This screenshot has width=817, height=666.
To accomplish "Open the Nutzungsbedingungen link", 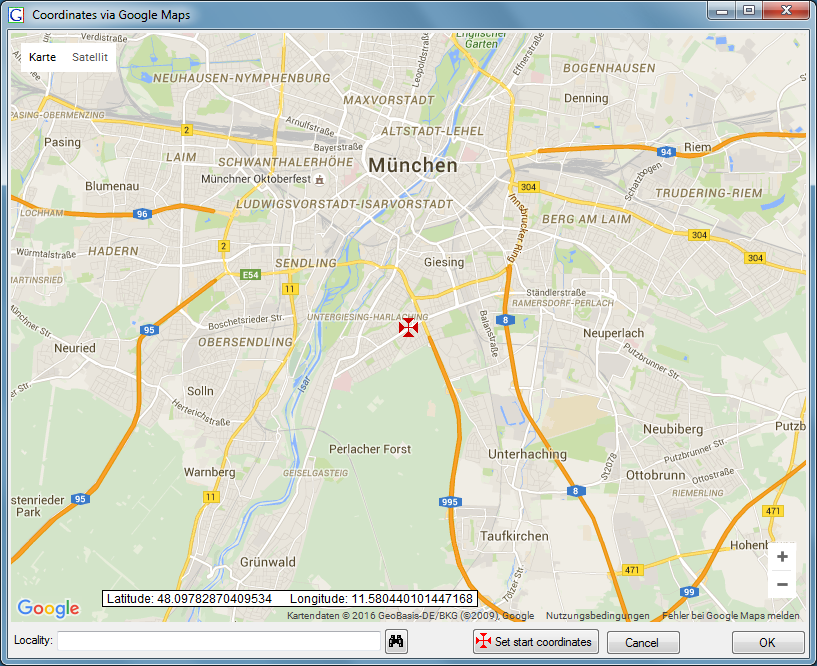I will (598, 616).
